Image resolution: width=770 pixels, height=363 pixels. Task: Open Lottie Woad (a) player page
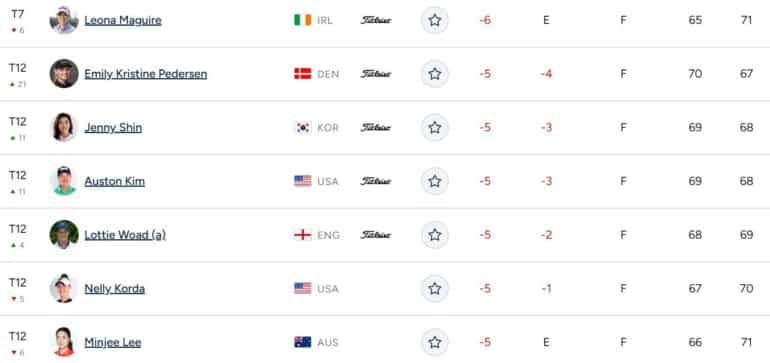[x=125, y=235]
